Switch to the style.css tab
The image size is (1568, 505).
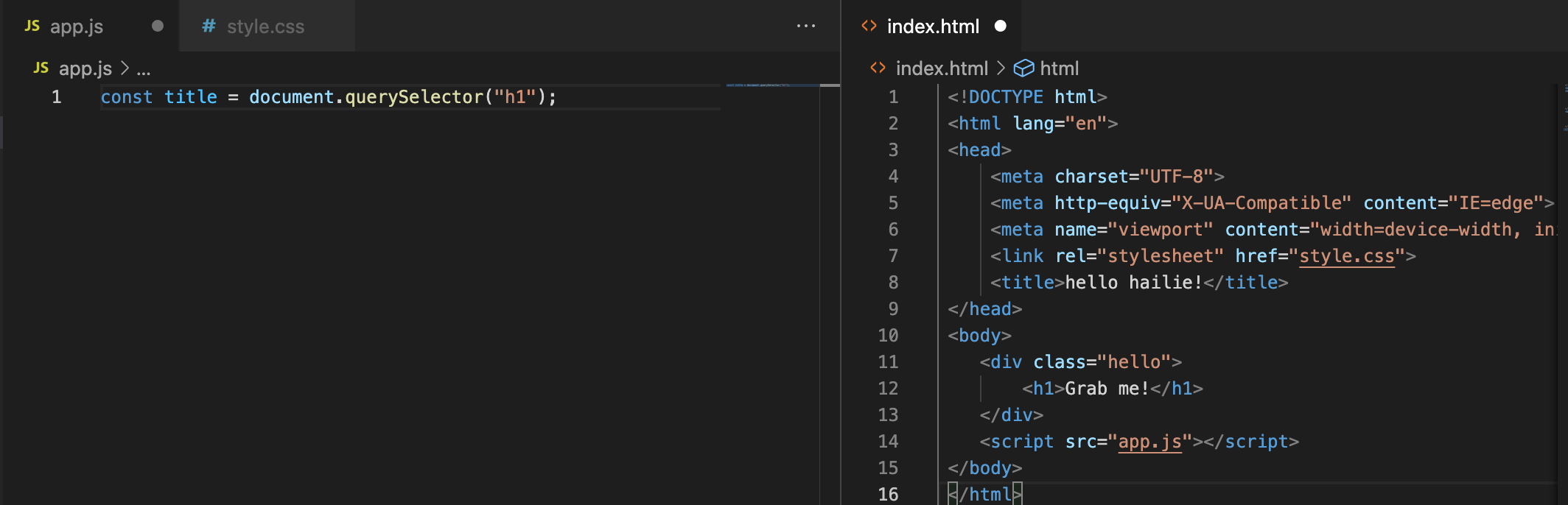265,27
